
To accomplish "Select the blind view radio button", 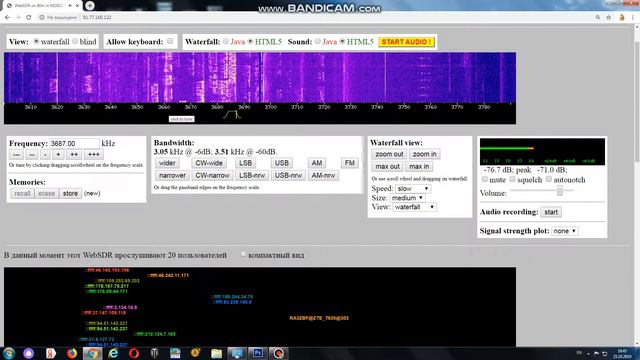I will pos(75,42).
